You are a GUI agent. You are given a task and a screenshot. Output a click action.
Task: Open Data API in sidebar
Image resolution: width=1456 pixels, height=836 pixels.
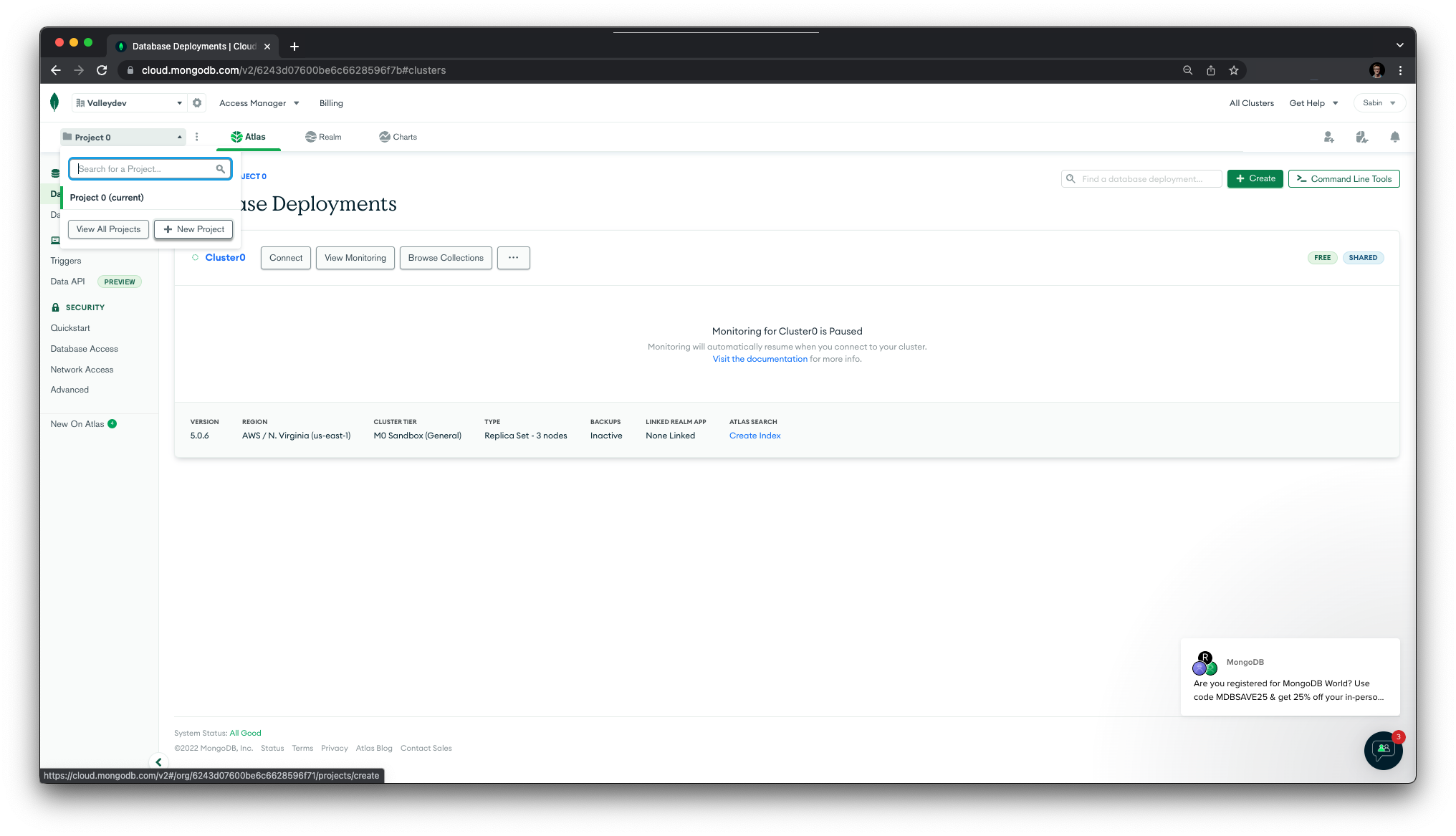pyautogui.click(x=67, y=282)
